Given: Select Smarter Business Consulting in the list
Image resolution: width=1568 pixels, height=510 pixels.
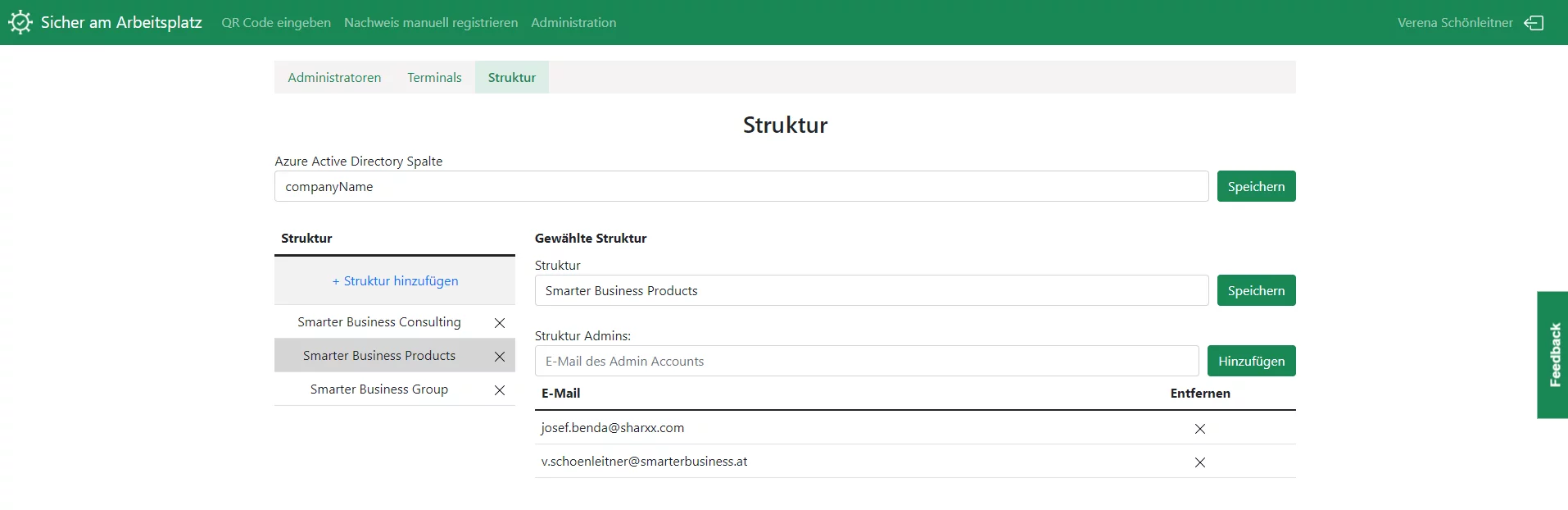Looking at the screenshot, I should point(379,322).
